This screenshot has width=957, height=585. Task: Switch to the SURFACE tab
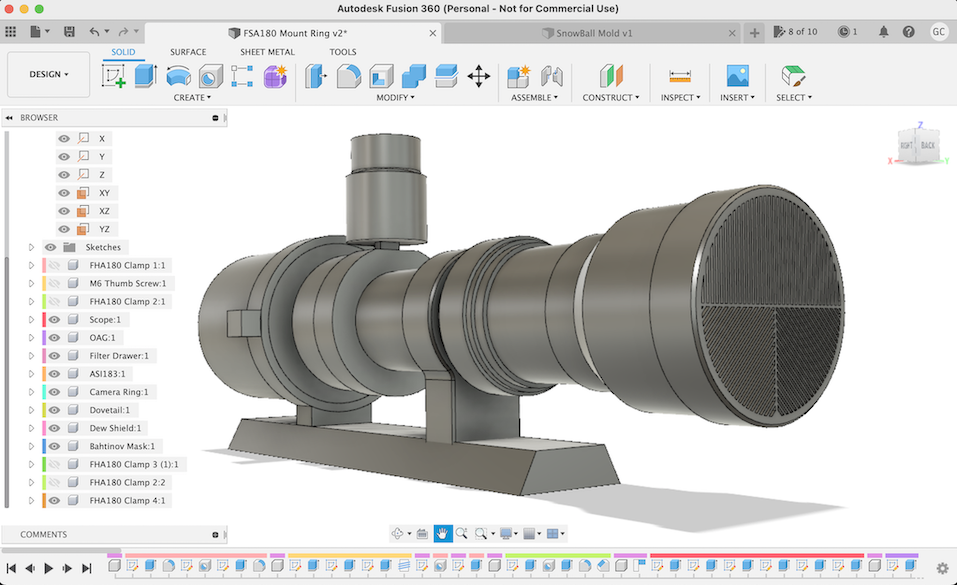187,52
